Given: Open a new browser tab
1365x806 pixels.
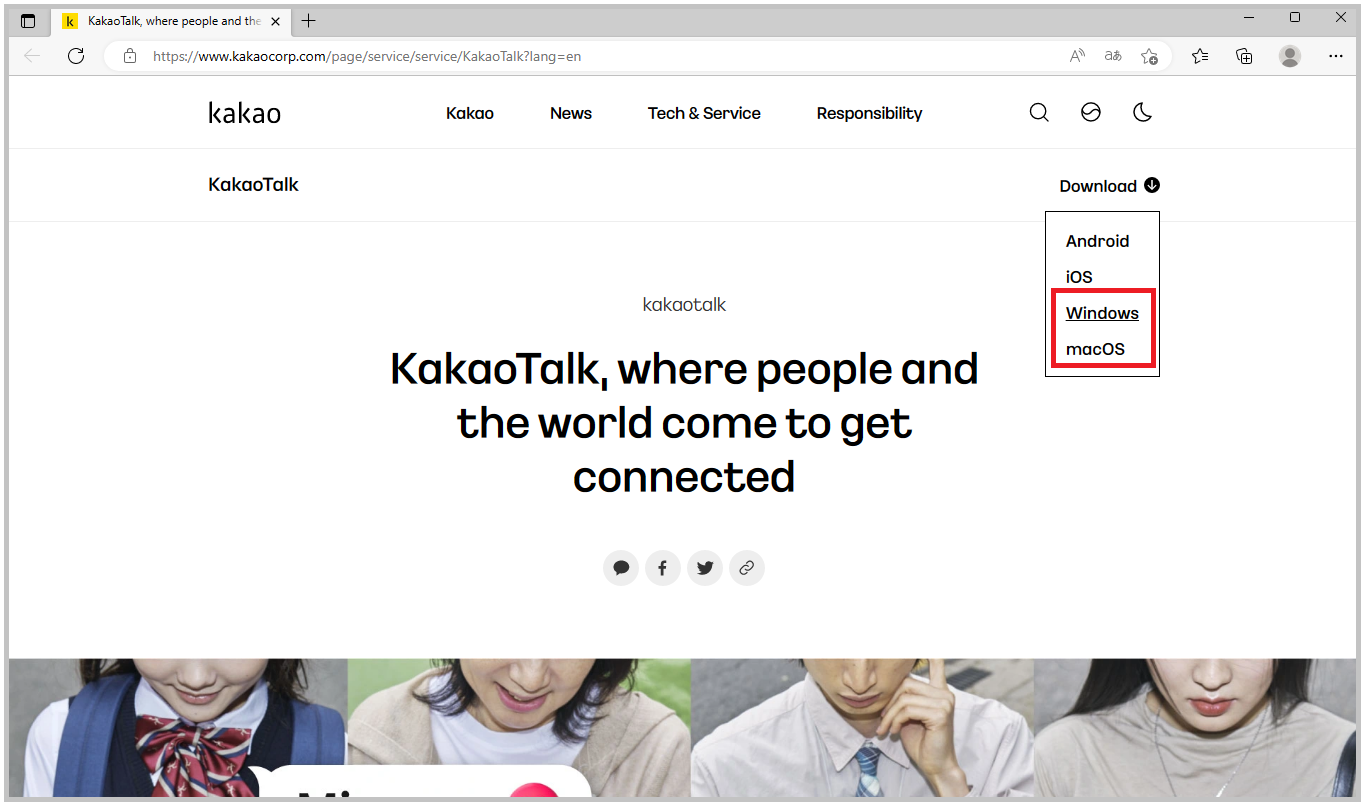Looking at the screenshot, I should click(309, 21).
